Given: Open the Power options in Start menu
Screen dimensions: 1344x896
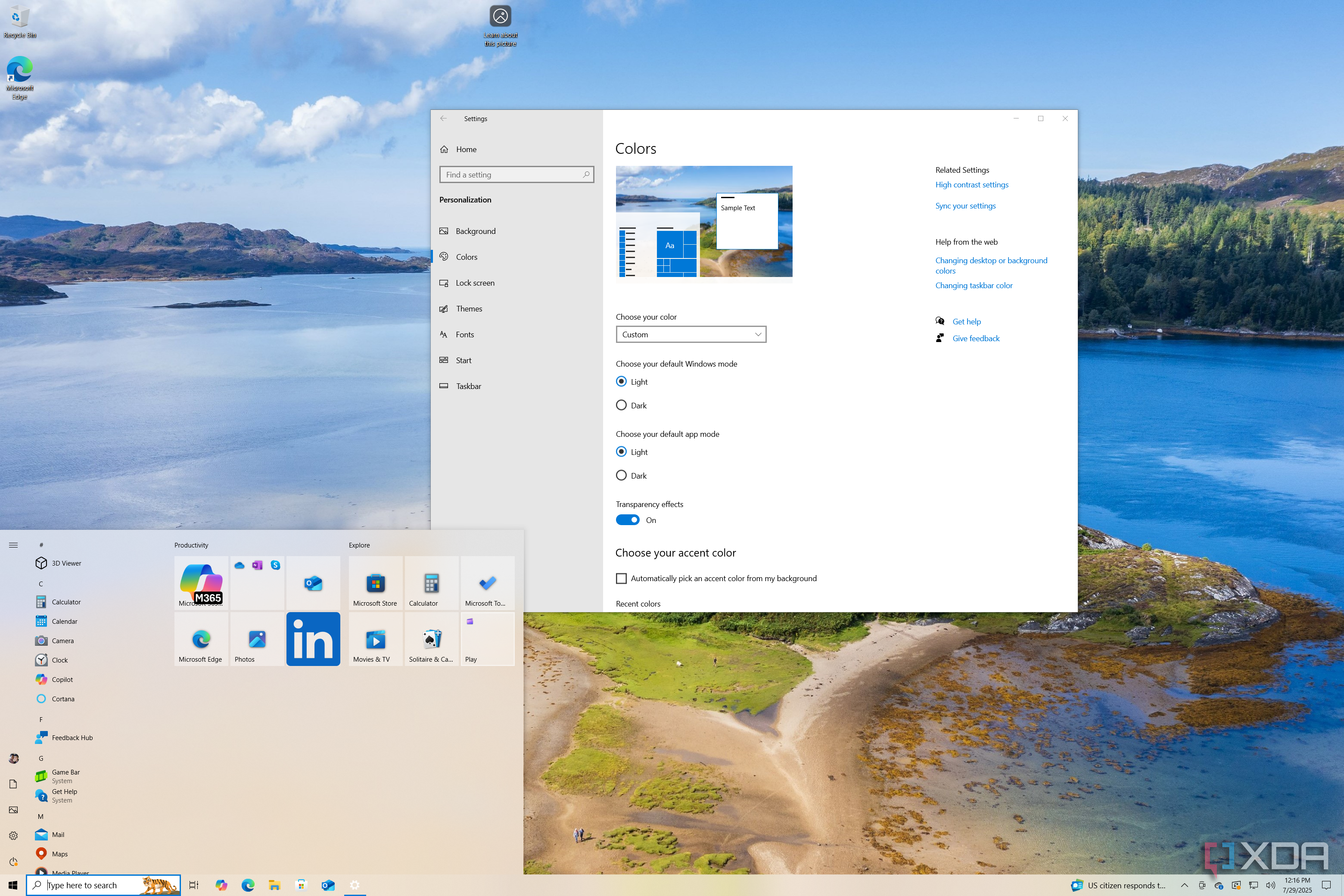Looking at the screenshot, I should coord(13,861).
